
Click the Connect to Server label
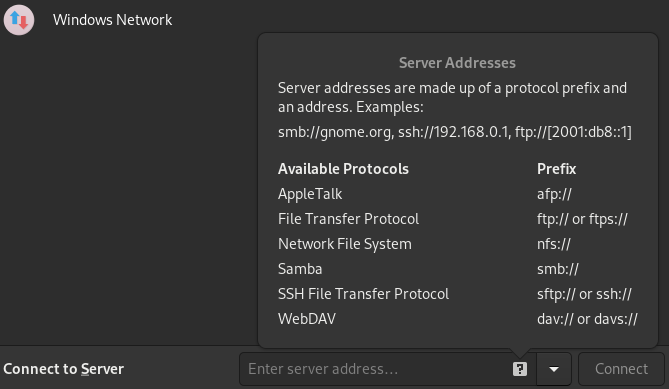(x=64, y=369)
